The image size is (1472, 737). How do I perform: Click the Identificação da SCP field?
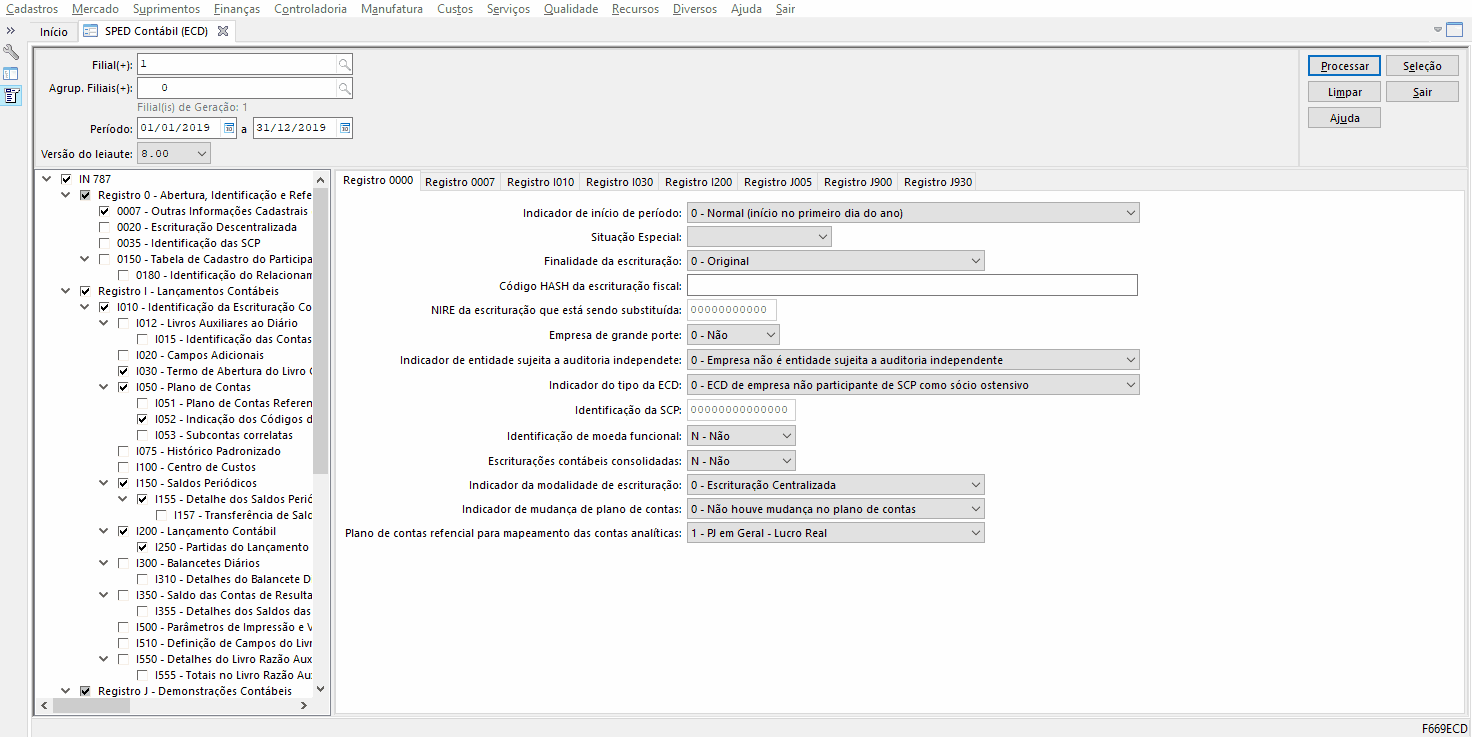pos(741,410)
